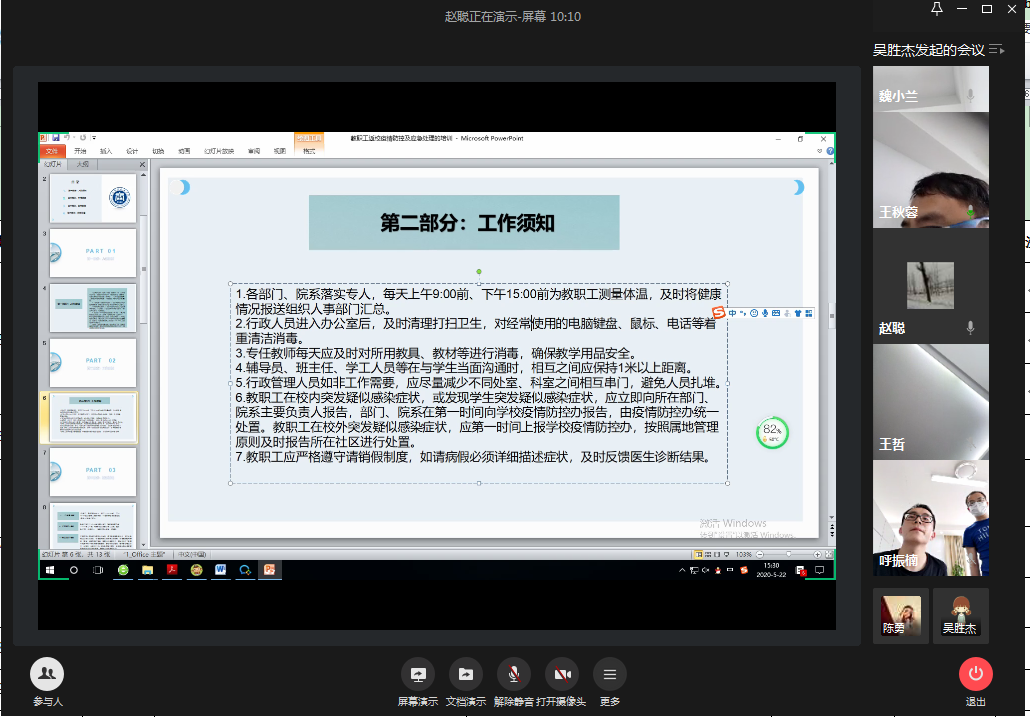The width and height of the screenshot is (1030, 717).
Task: Pin the meeting window on top
Action: [936, 9]
